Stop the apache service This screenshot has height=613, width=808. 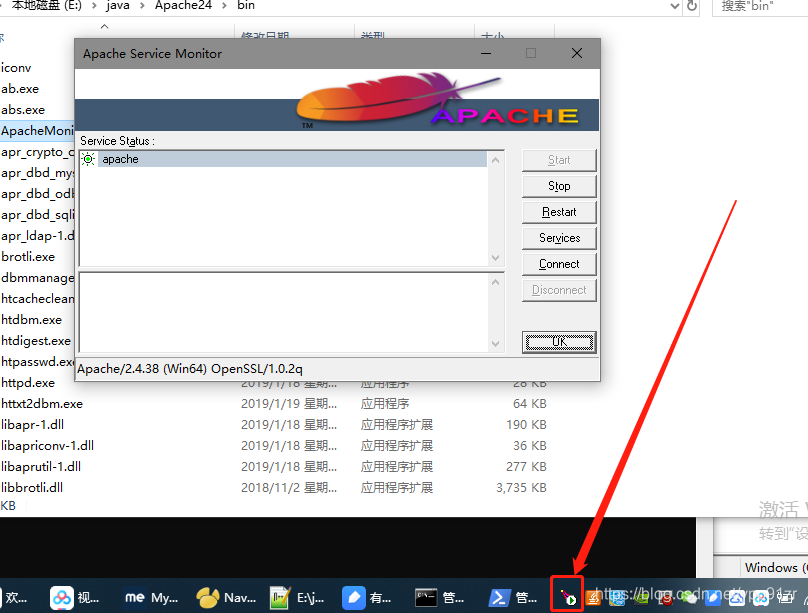[x=559, y=186]
